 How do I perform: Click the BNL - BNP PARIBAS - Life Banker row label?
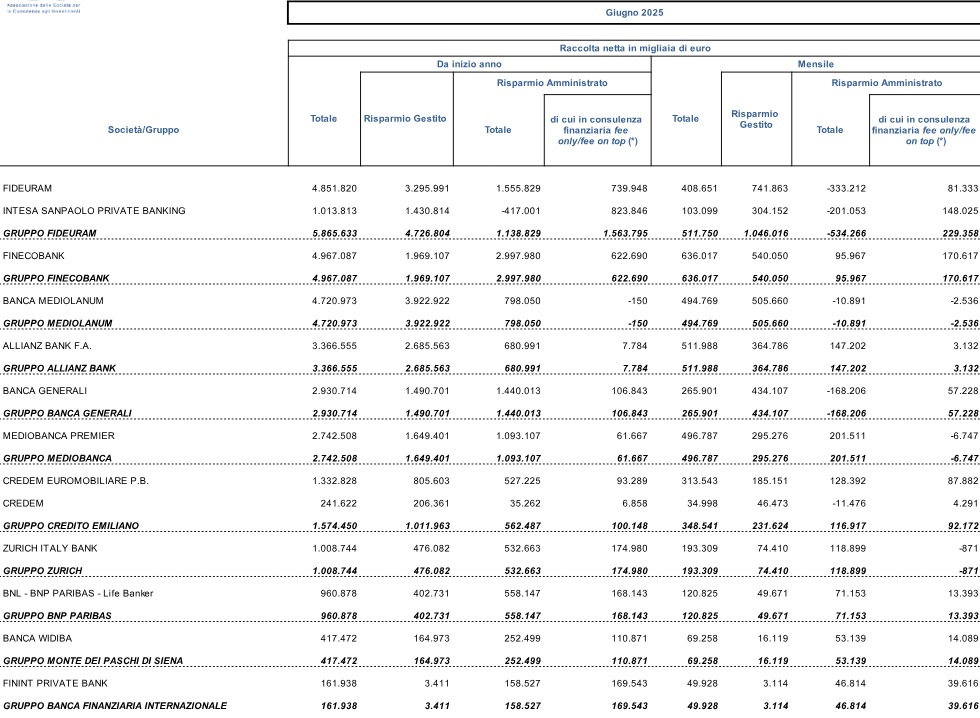(78, 594)
